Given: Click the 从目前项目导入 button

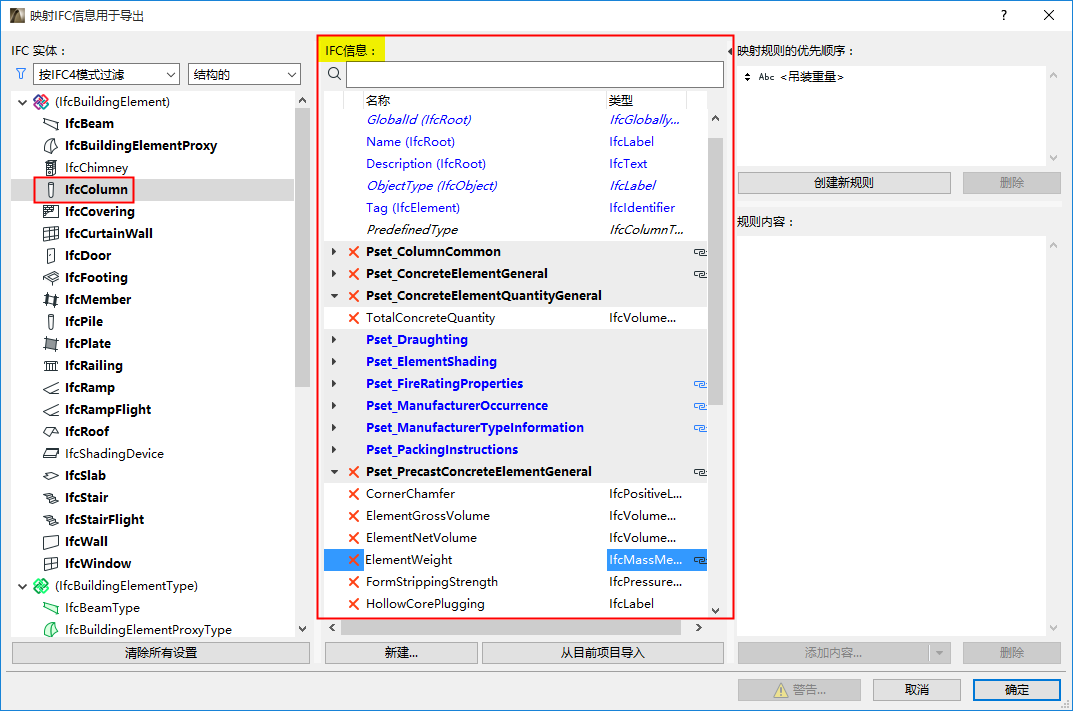Looking at the screenshot, I should pyautogui.click(x=602, y=653).
